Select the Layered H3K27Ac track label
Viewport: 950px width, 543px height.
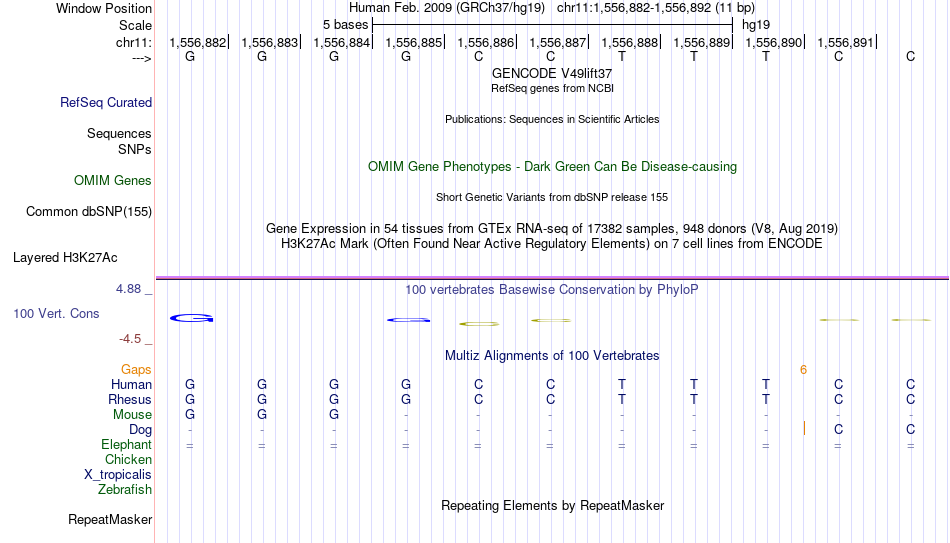65,258
